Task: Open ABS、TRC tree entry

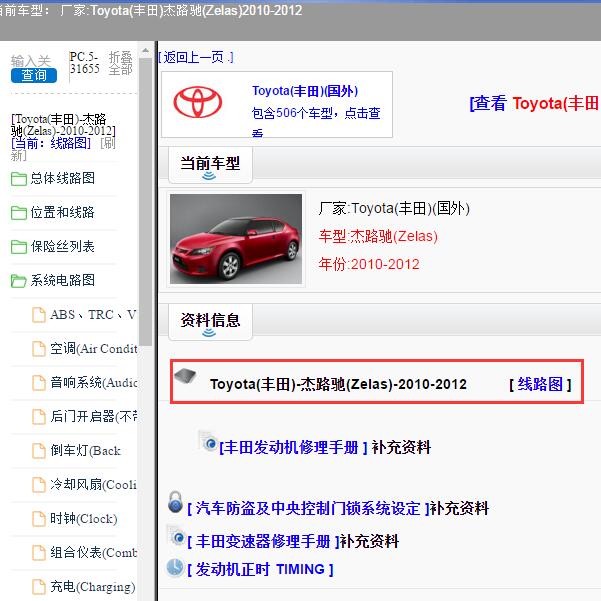Action: pos(93,315)
